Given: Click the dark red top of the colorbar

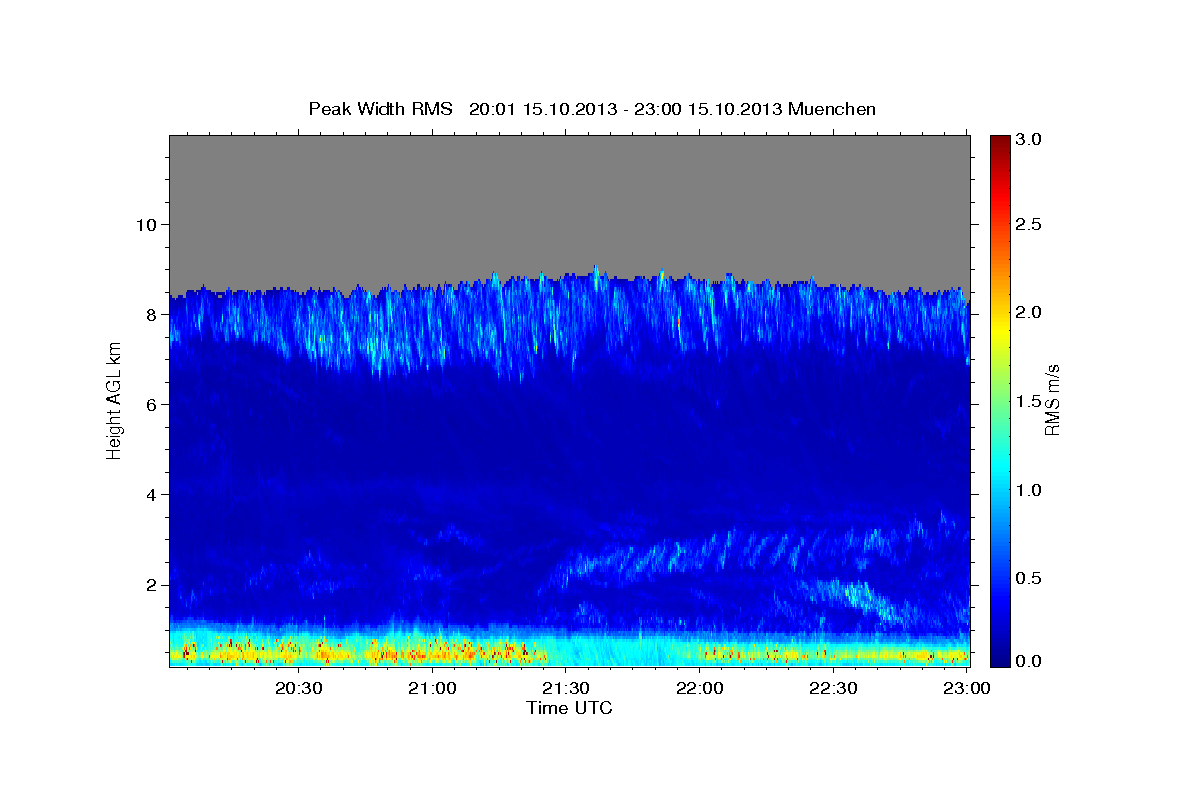Looking at the screenshot, I should tap(998, 142).
